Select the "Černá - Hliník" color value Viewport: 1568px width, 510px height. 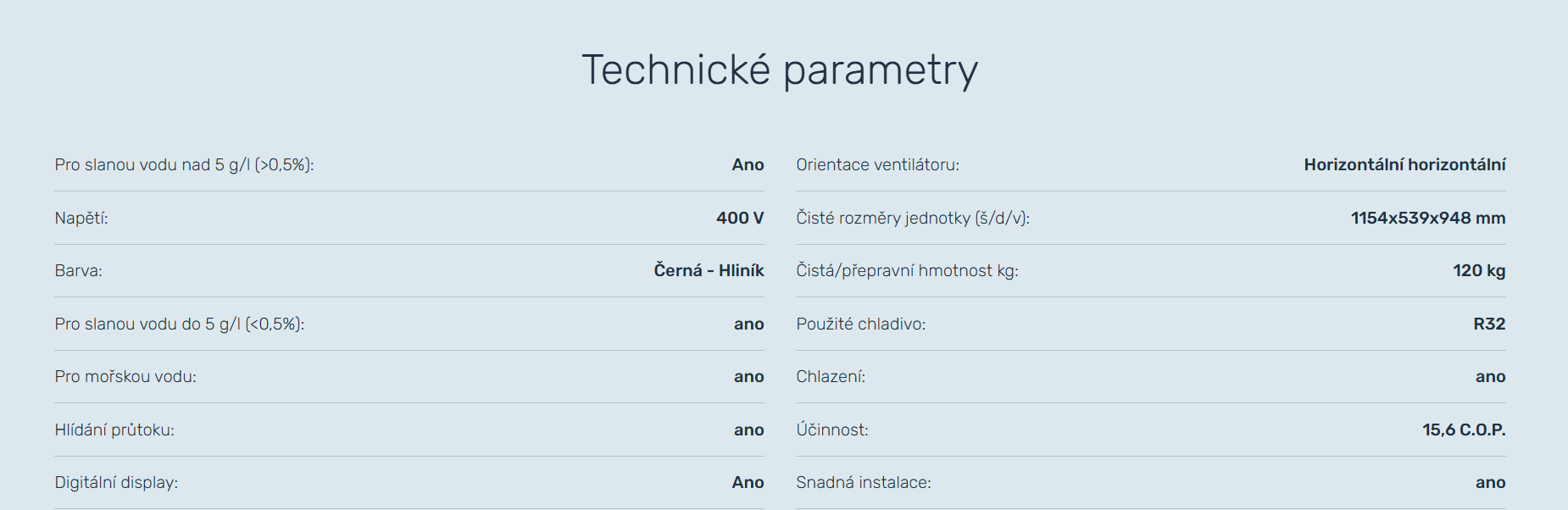pyautogui.click(x=709, y=271)
